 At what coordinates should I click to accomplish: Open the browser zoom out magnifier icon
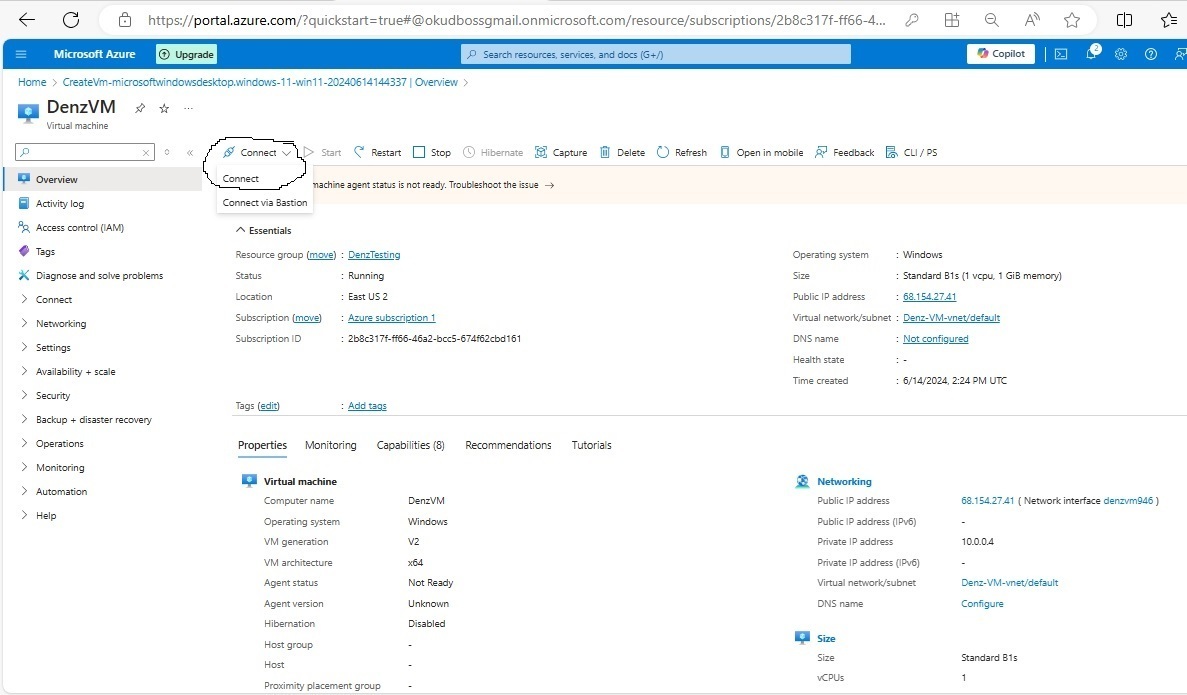tap(992, 20)
